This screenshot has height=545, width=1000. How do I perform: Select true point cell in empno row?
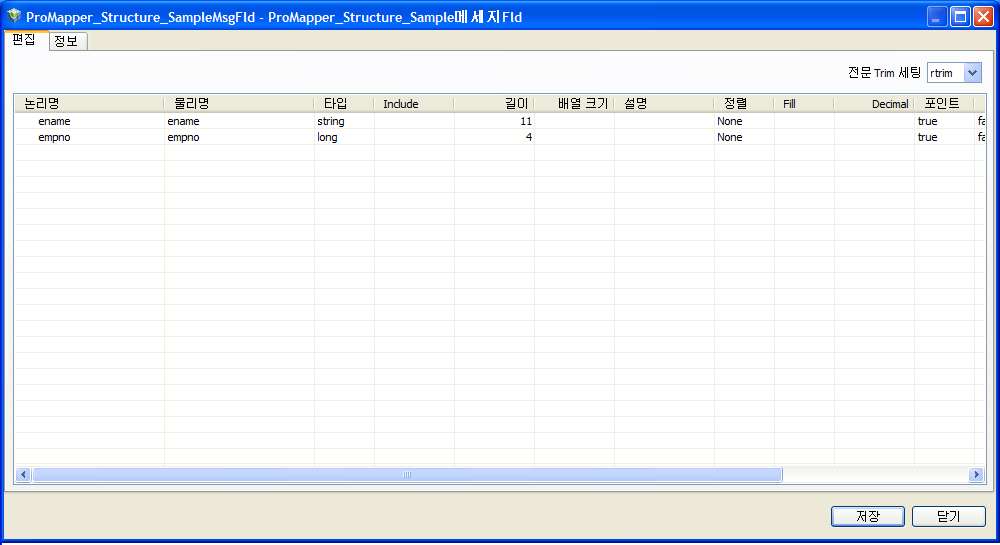click(x=945, y=137)
